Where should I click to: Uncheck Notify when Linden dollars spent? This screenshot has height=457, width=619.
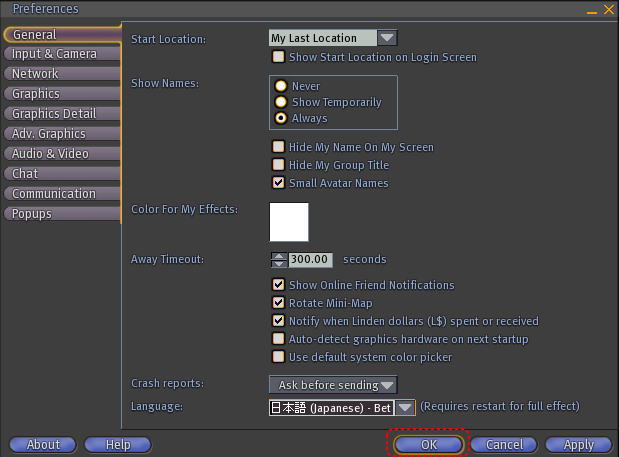[x=278, y=320]
